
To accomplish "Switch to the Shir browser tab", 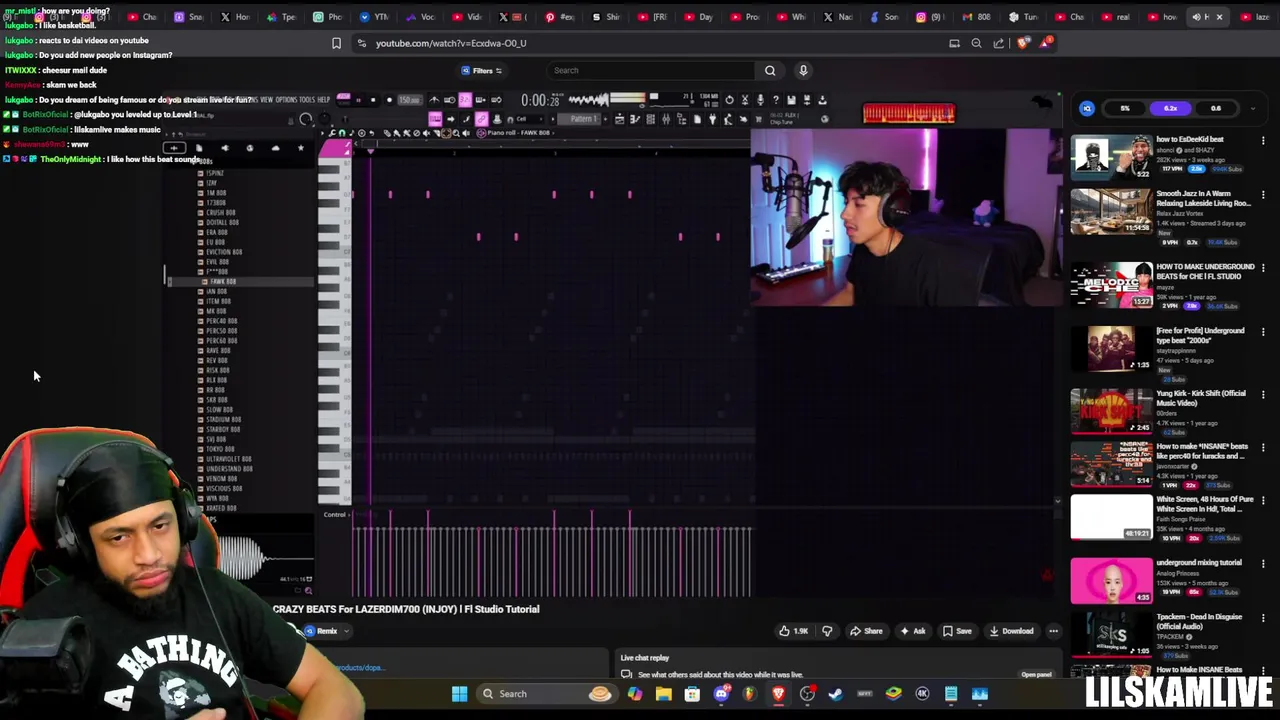I will pyautogui.click(x=607, y=17).
